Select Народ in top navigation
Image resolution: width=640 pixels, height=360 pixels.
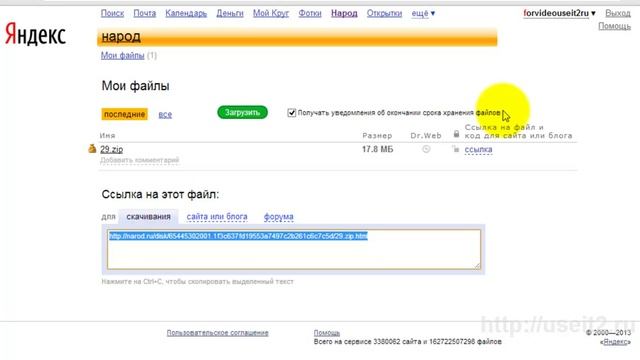344,13
